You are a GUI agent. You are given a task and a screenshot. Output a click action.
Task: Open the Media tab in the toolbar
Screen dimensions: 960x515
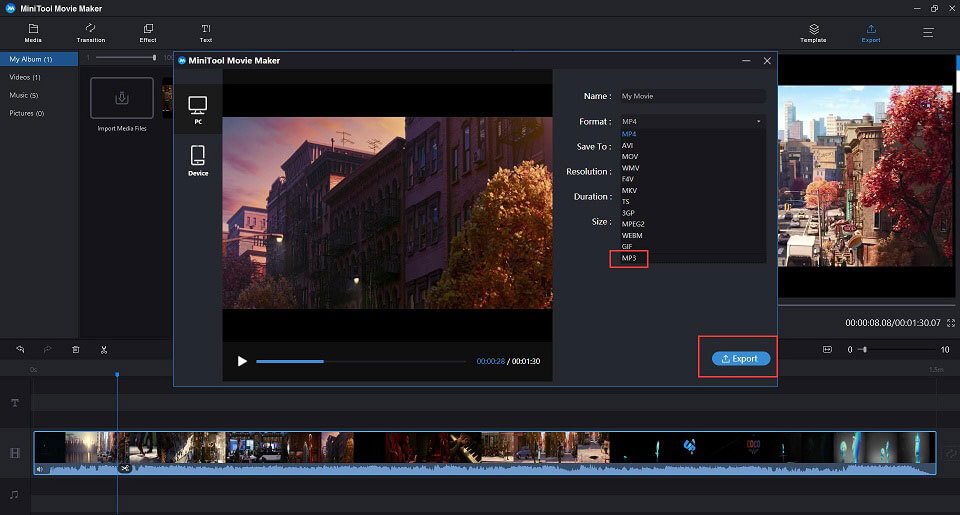click(x=33, y=33)
